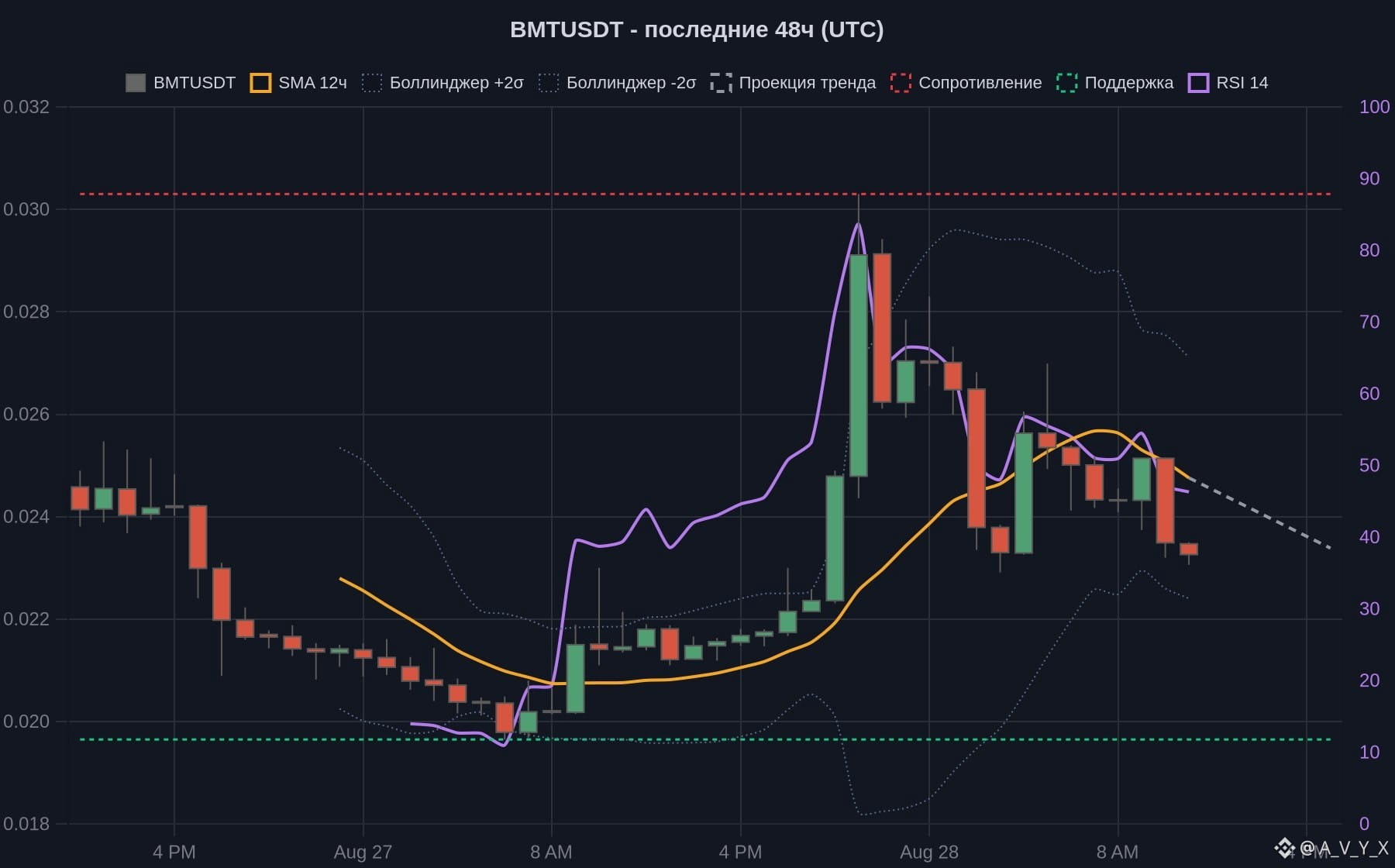Click the 0.026 price axis label
1395x868 pixels.
pyautogui.click(x=26, y=414)
